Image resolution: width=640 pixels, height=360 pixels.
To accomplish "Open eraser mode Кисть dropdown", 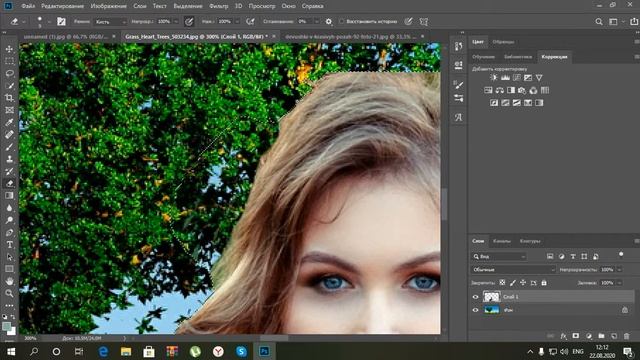I will coord(110,22).
